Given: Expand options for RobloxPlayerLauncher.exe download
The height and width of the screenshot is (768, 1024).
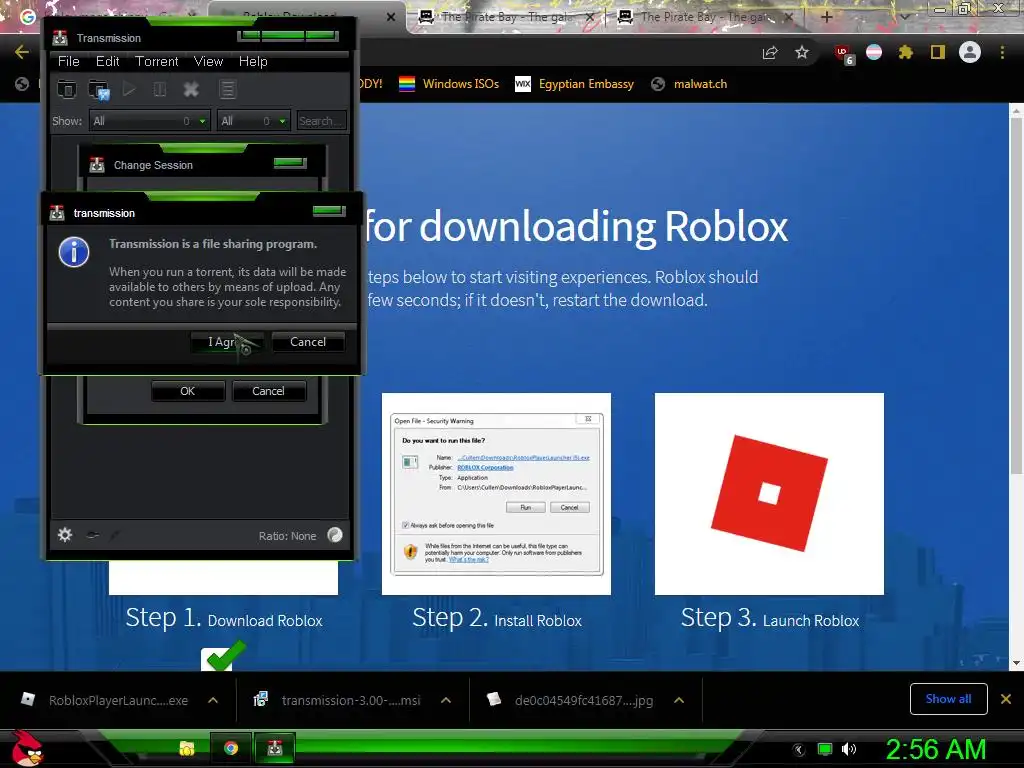Looking at the screenshot, I should point(213,700).
